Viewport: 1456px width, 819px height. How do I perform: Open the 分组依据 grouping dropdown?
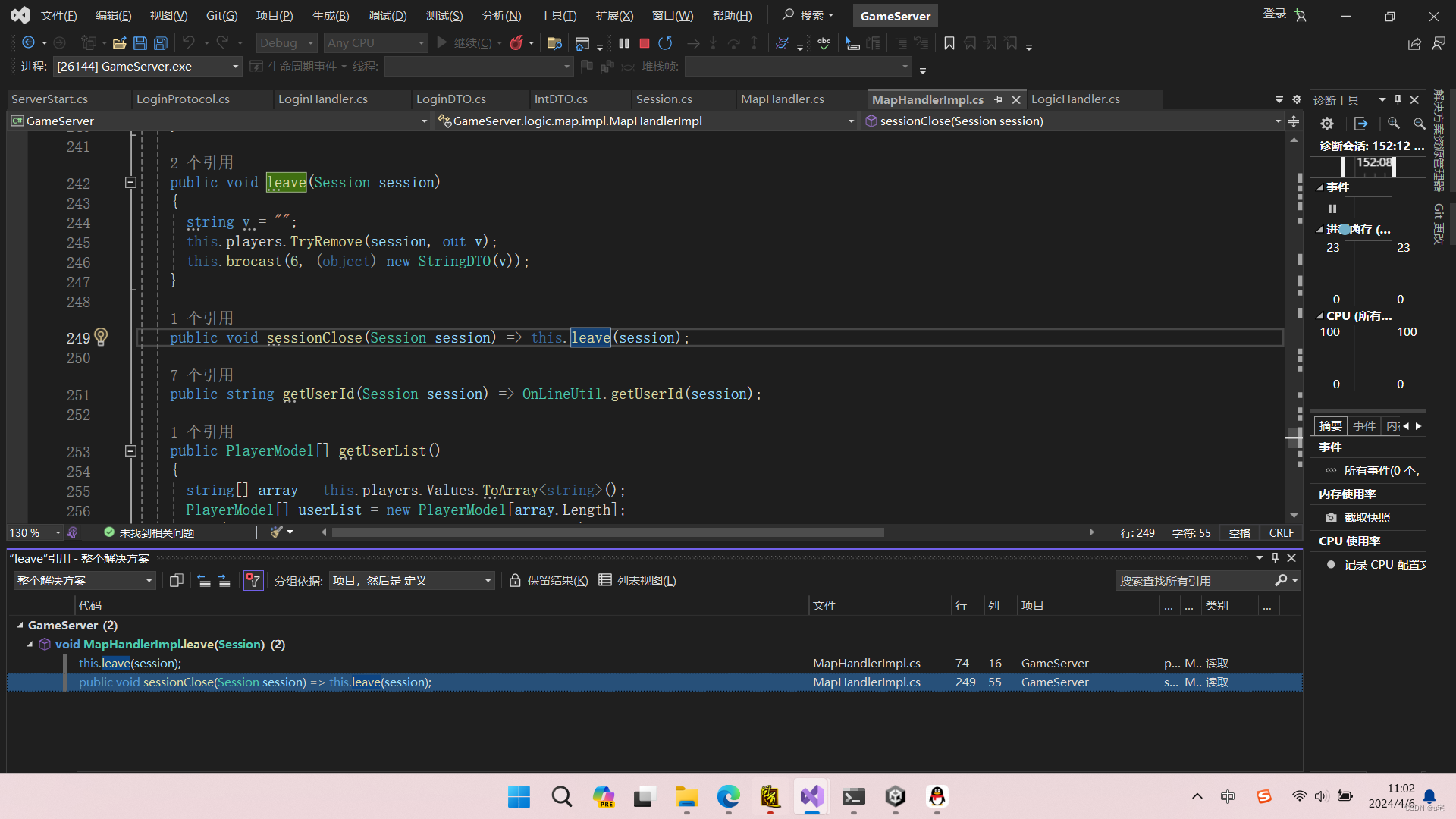click(412, 581)
